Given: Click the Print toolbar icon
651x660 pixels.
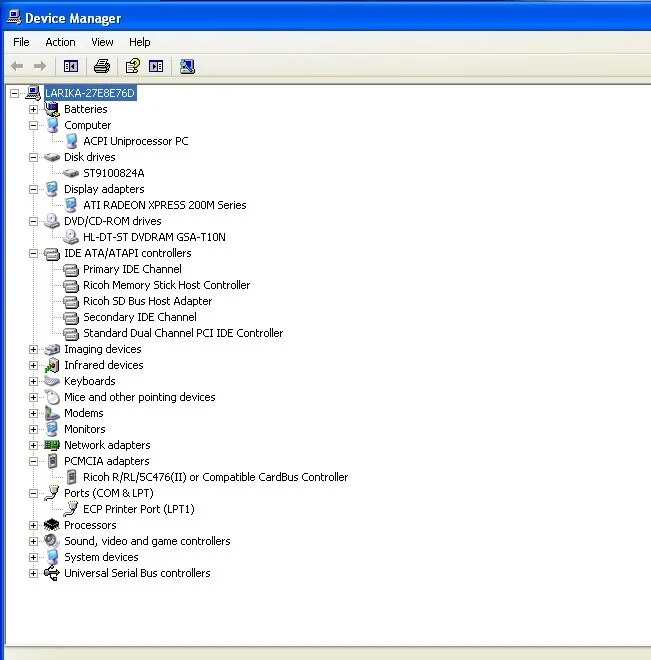Looking at the screenshot, I should pyautogui.click(x=102, y=66).
